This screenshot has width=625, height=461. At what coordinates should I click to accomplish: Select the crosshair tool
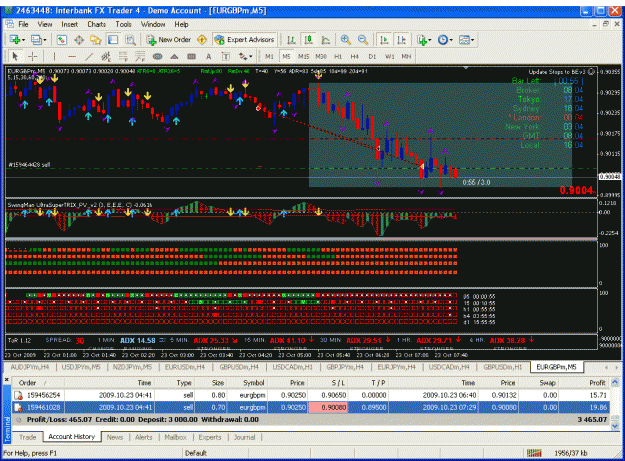pyautogui.click(x=33, y=56)
